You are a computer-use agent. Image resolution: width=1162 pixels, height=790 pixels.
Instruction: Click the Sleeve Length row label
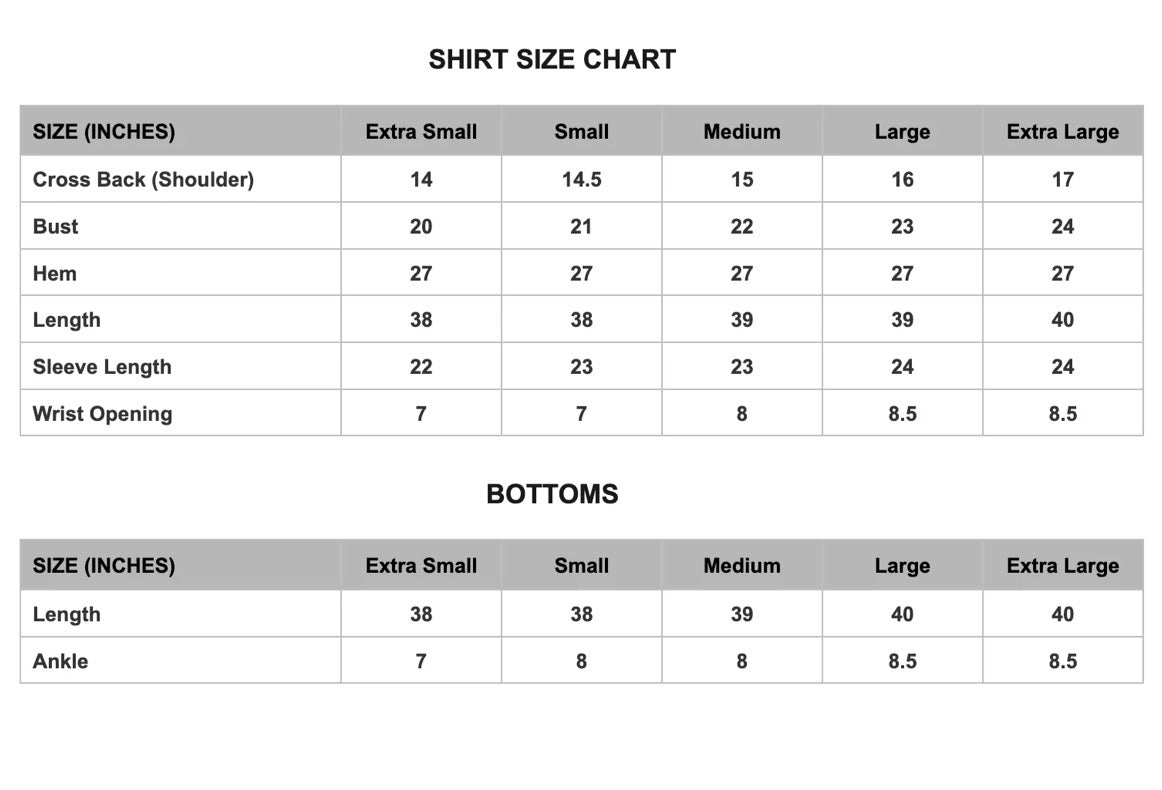coord(102,367)
